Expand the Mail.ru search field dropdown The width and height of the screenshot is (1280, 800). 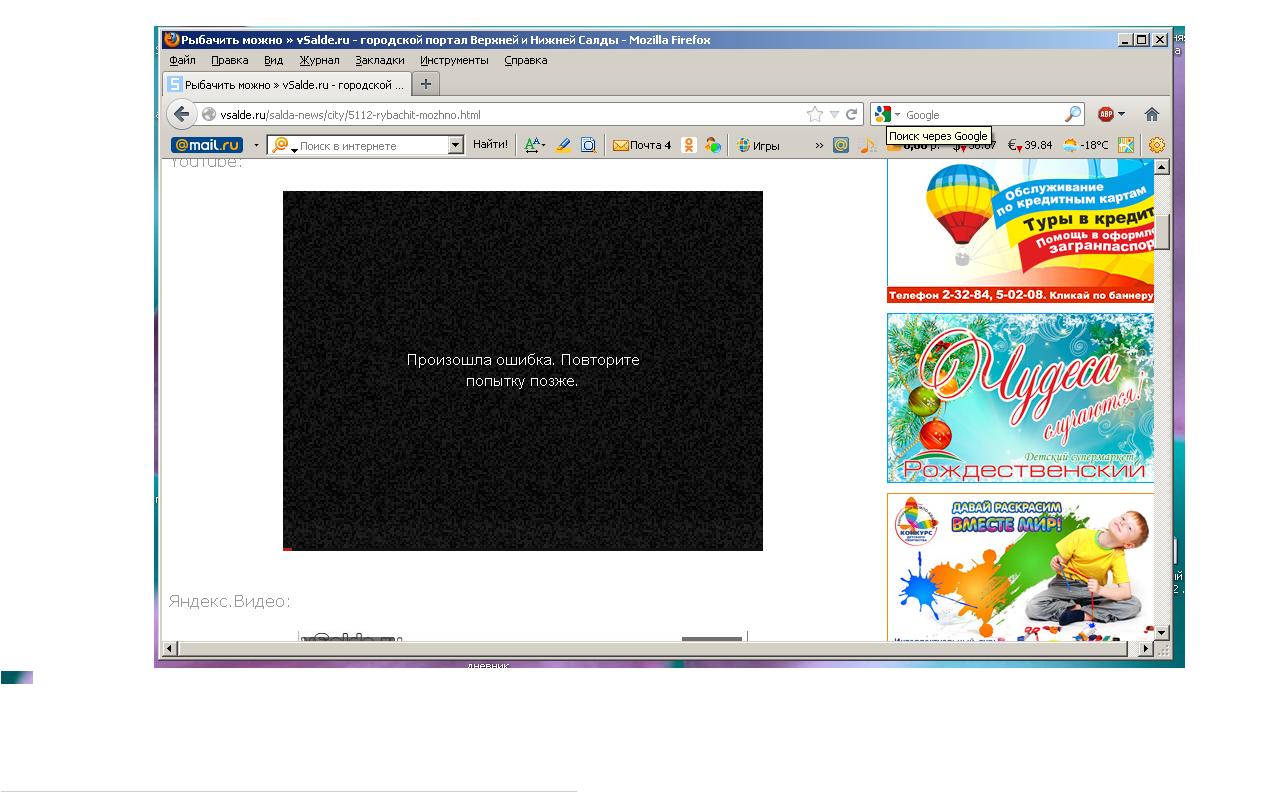click(456, 145)
